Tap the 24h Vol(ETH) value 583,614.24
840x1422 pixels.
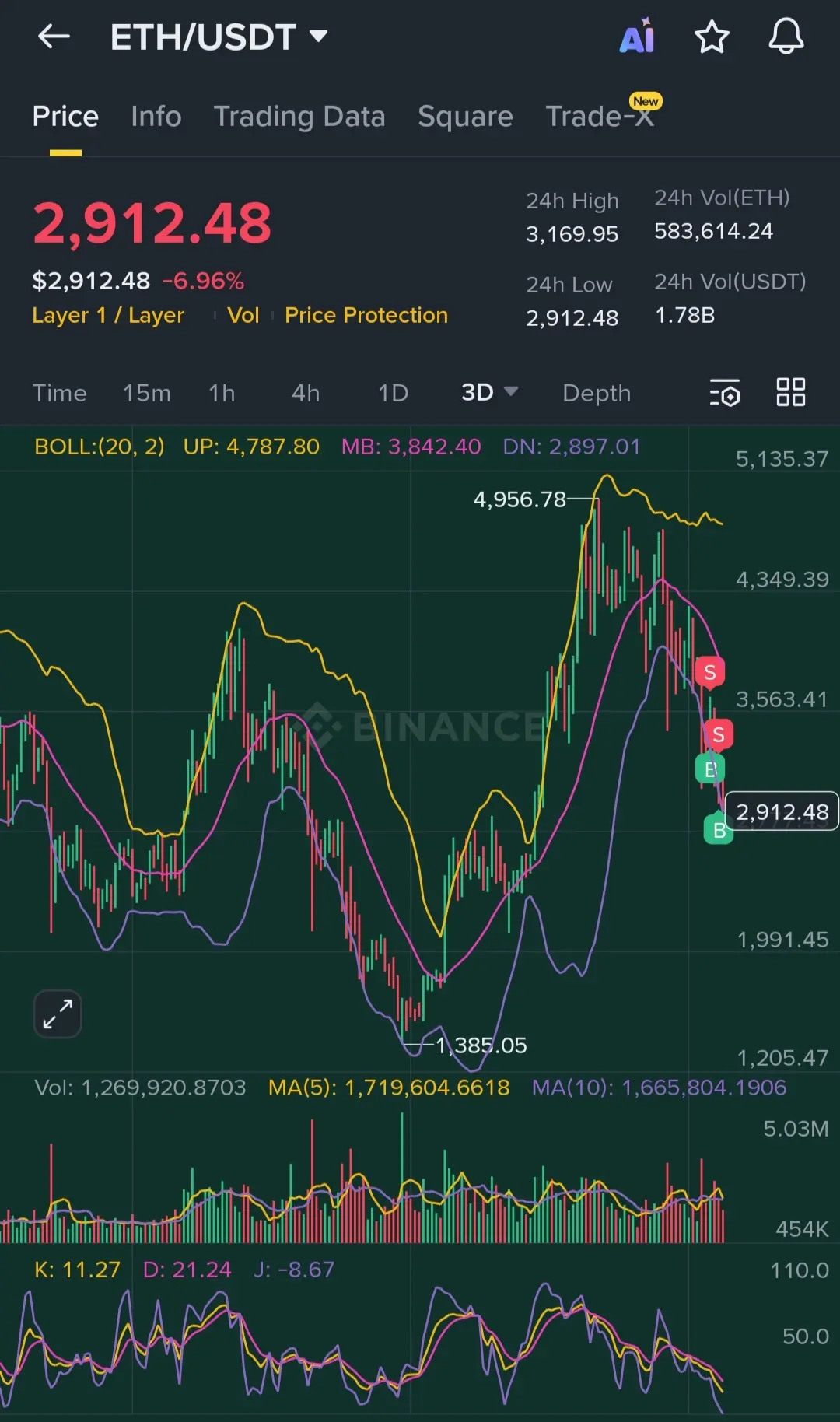point(713,231)
